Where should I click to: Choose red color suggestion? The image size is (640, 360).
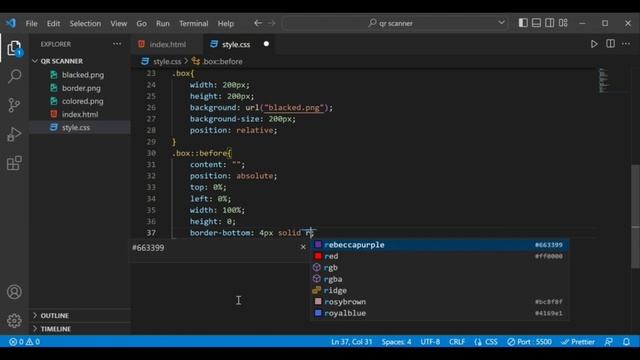439,256
